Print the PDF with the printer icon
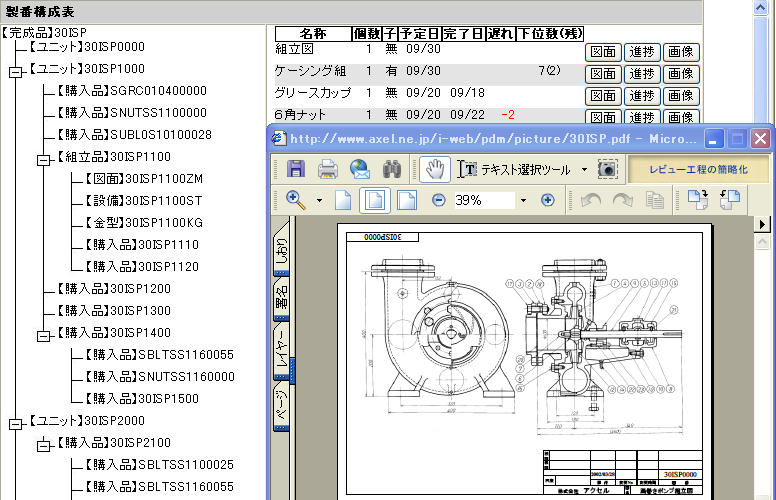 [x=328, y=169]
